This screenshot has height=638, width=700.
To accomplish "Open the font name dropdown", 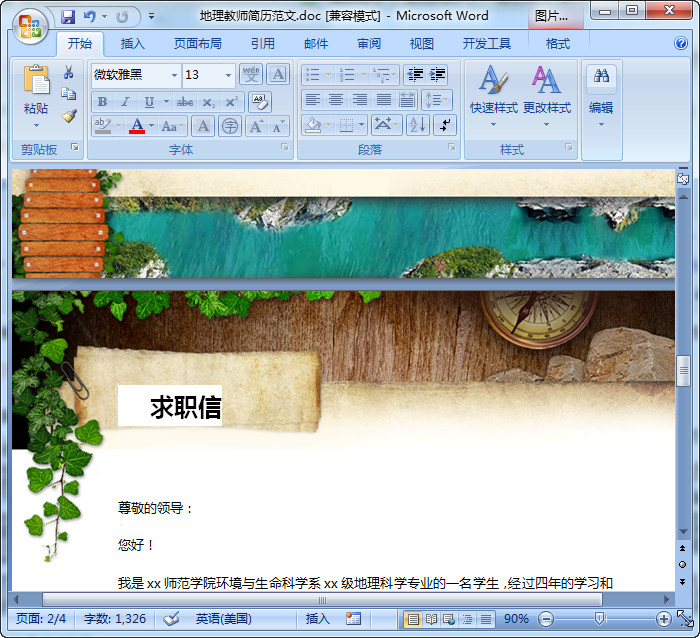I will [x=175, y=75].
